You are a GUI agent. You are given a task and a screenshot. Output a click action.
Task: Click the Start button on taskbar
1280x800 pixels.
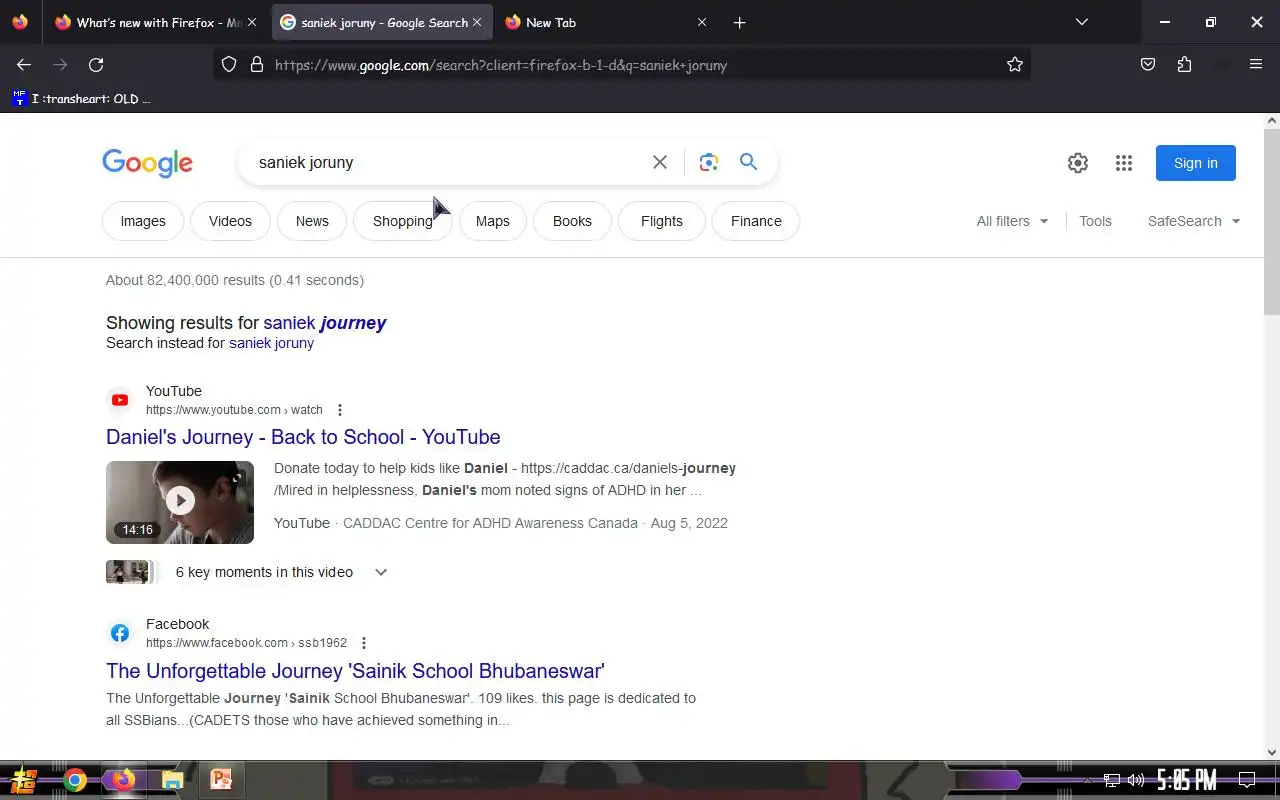click(x=24, y=780)
